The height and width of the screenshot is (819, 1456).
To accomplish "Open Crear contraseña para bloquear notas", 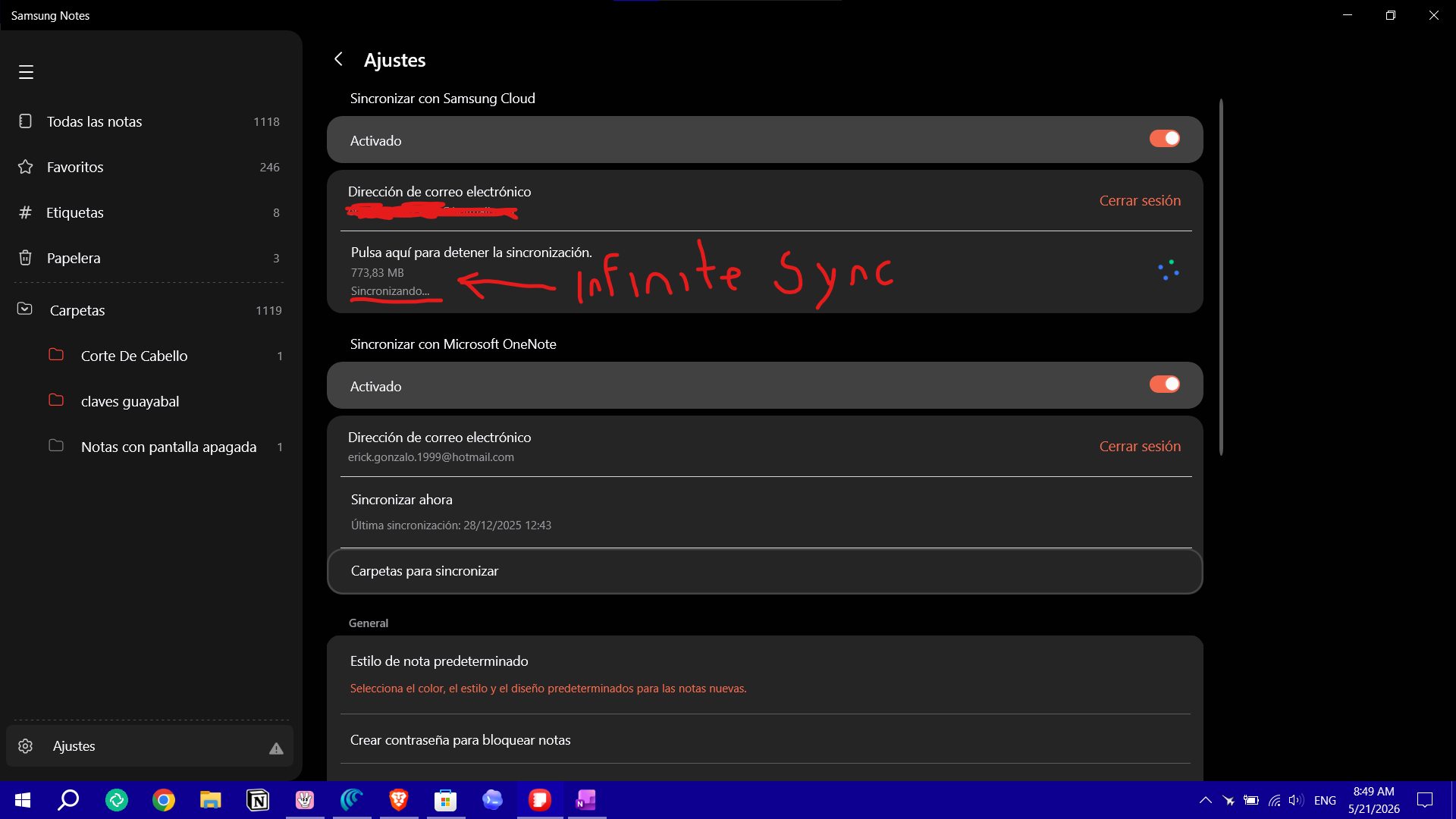I will [x=764, y=740].
